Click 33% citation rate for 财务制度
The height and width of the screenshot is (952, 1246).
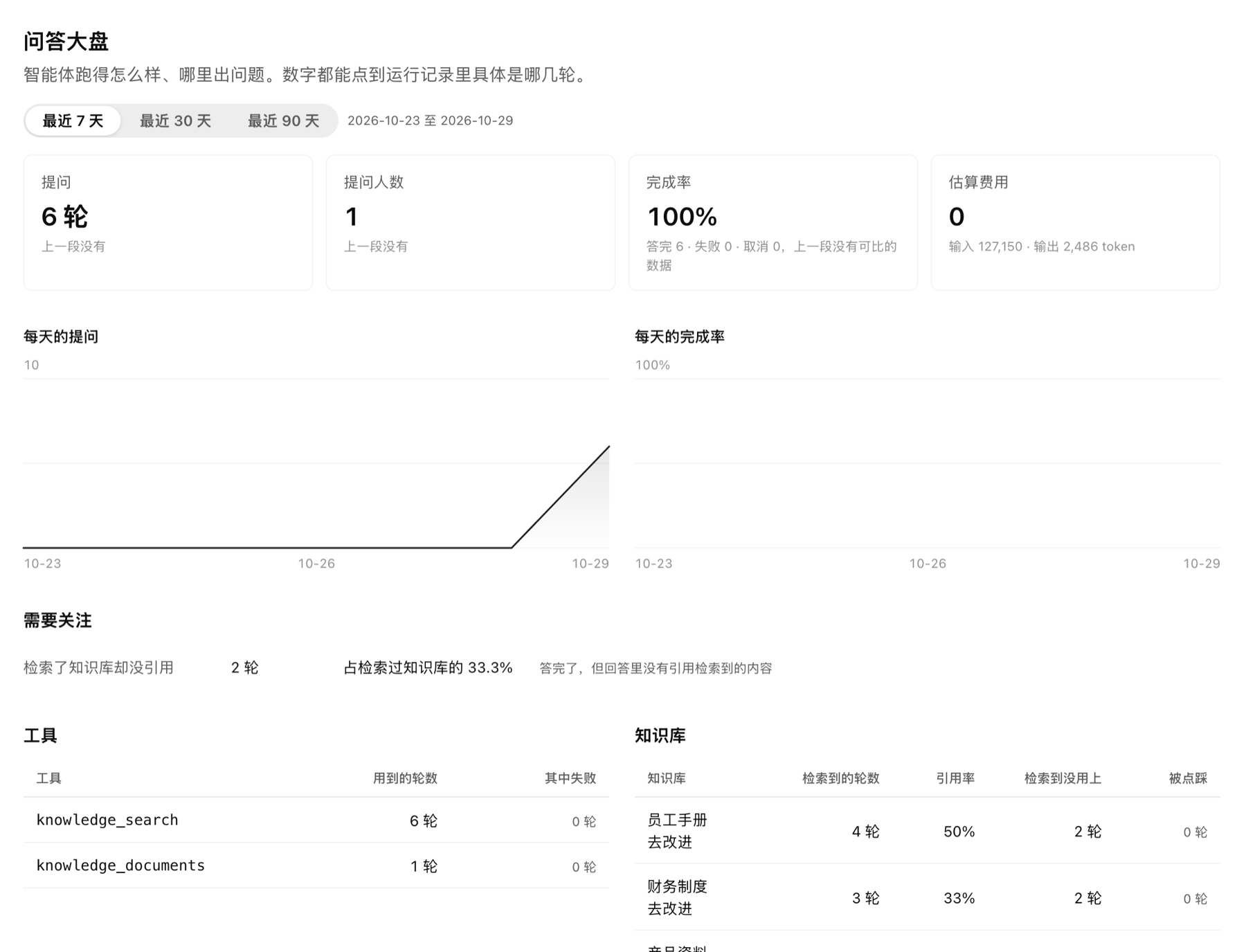click(959, 898)
